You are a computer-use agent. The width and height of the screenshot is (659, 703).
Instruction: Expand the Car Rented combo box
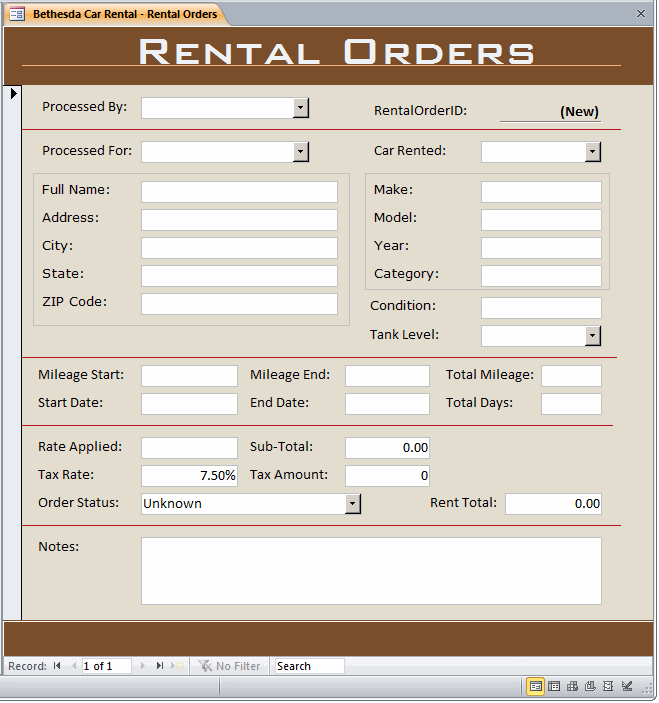click(593, 152)
